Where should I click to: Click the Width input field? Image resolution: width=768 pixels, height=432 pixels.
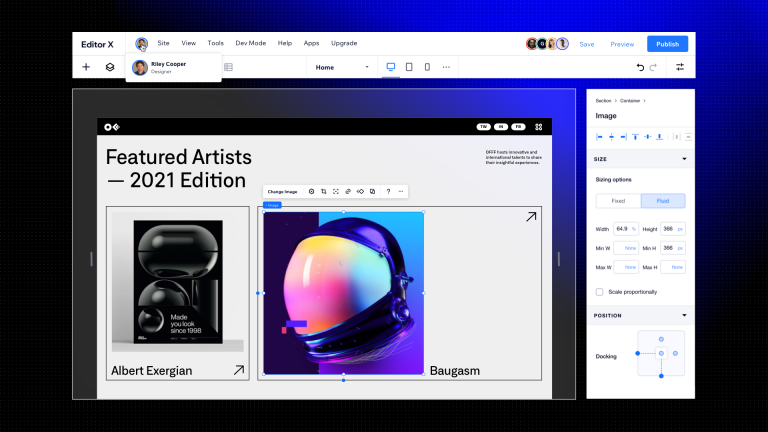tap(622, 229)
